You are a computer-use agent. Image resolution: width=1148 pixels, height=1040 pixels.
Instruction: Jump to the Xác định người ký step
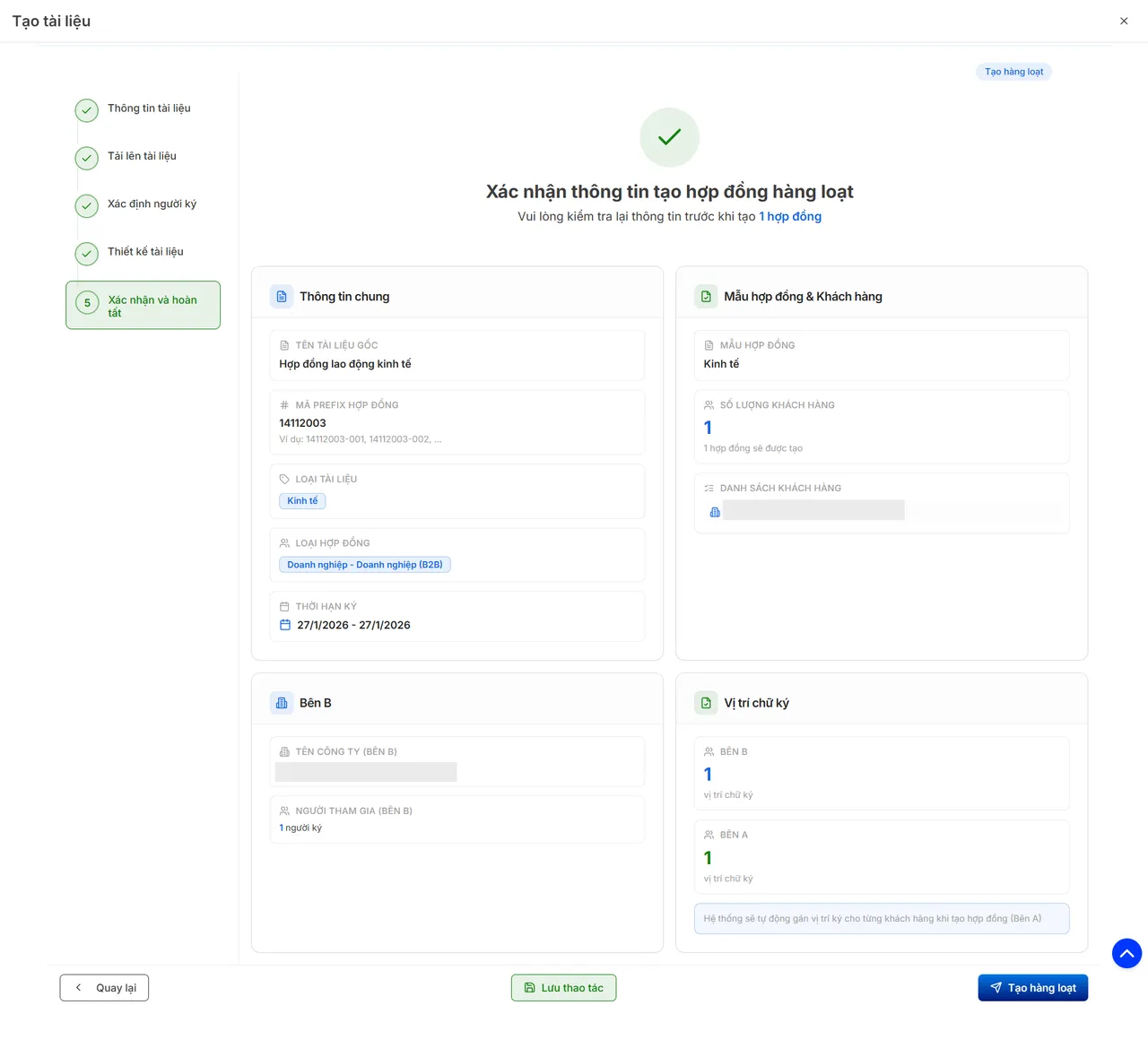pyautogui.click(x=151, y=204)
